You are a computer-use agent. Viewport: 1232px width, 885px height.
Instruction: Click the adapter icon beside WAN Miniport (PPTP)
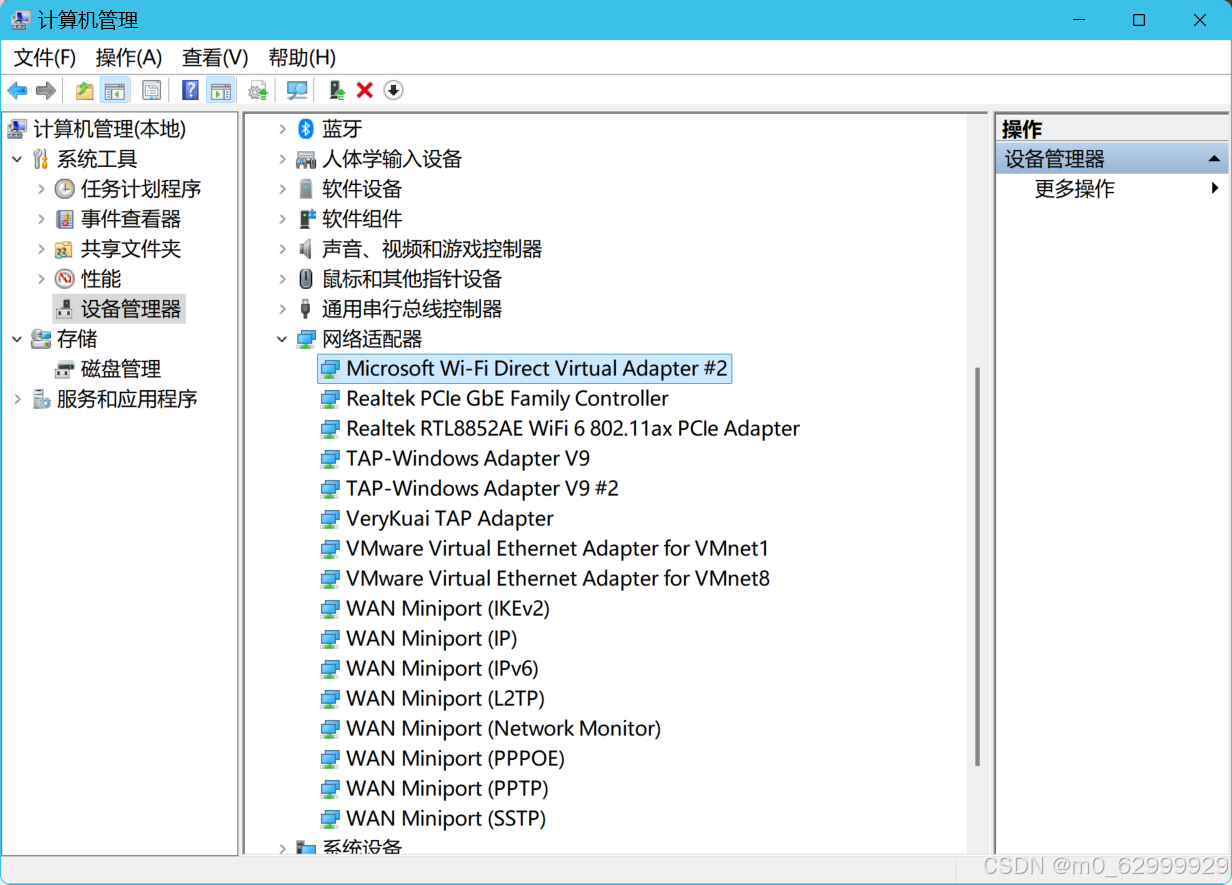(329, 789)
